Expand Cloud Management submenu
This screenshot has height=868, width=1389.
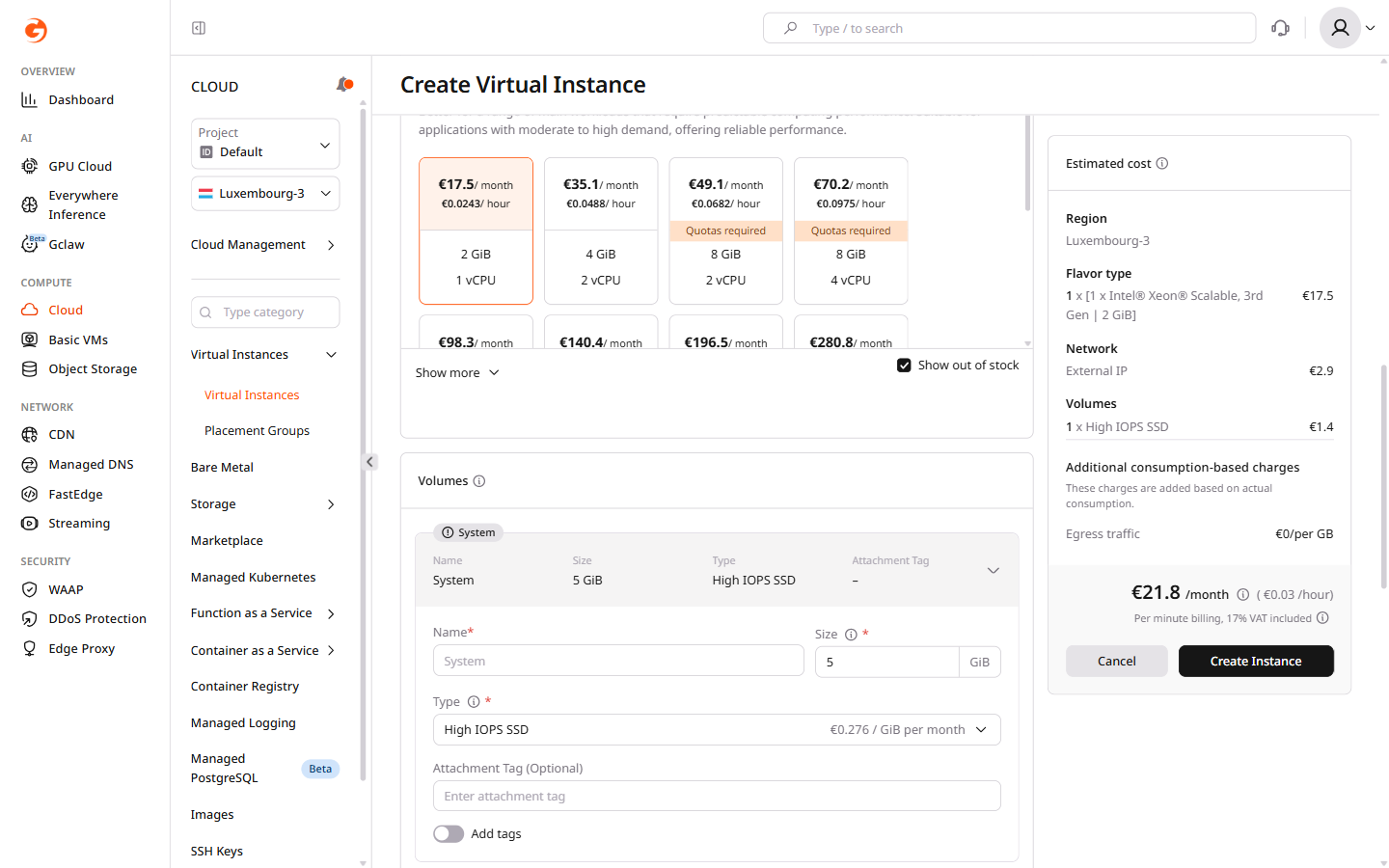coord(265,245)
